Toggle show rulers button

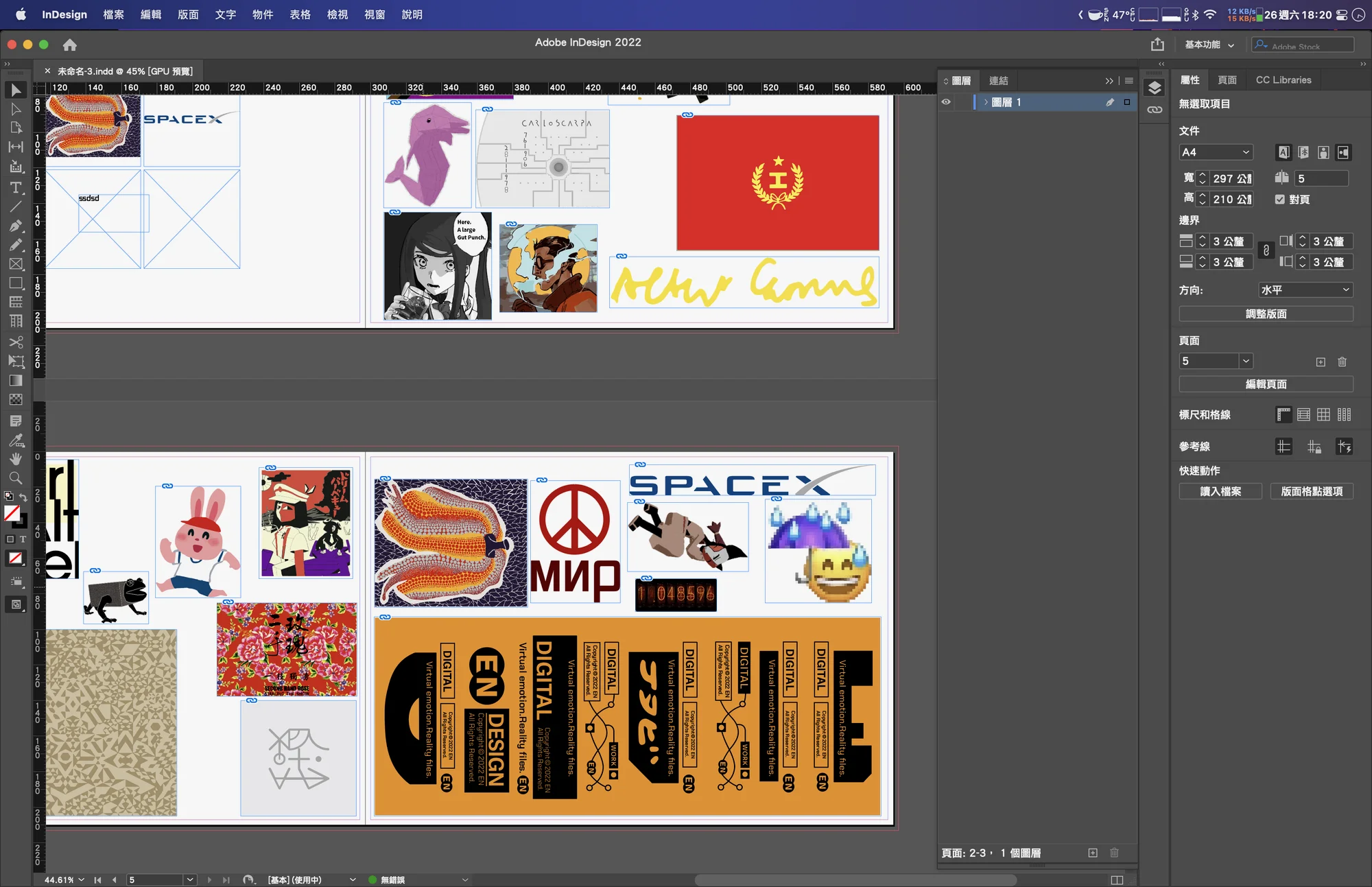pos(1284,415)
